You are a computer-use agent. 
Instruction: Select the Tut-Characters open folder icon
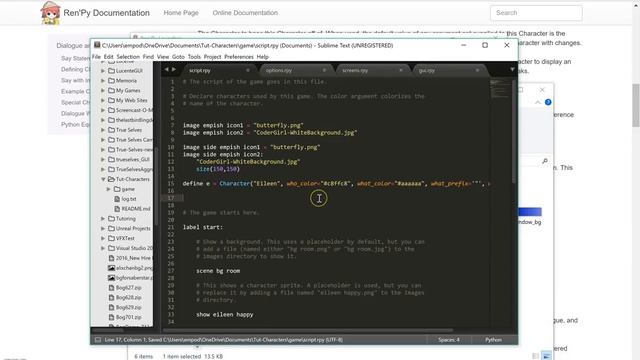click(x=111, y=179)
